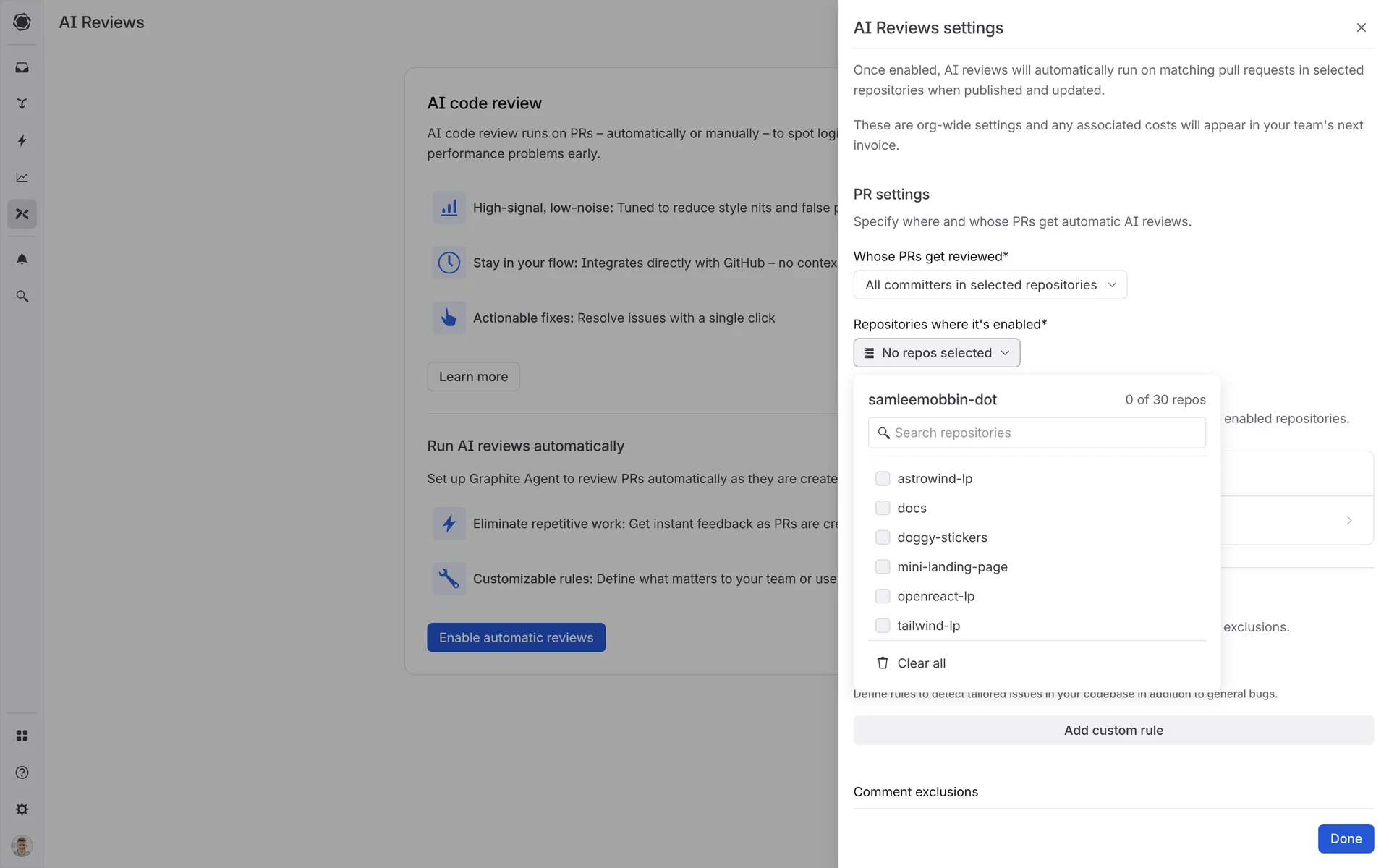Check the doggy-stickers repository

[882, 537]
